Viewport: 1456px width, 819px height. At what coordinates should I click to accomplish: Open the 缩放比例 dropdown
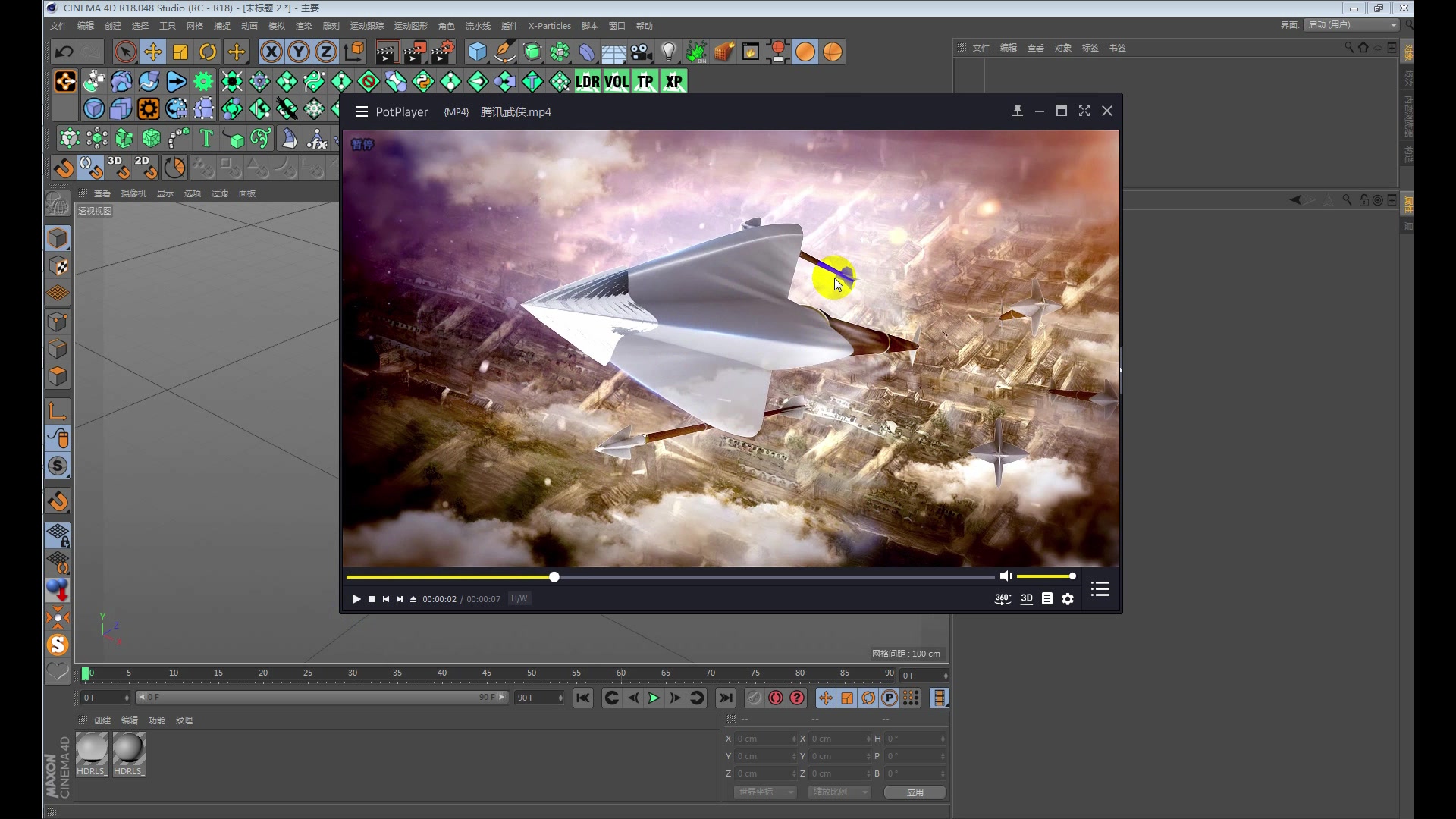point(839,792)
